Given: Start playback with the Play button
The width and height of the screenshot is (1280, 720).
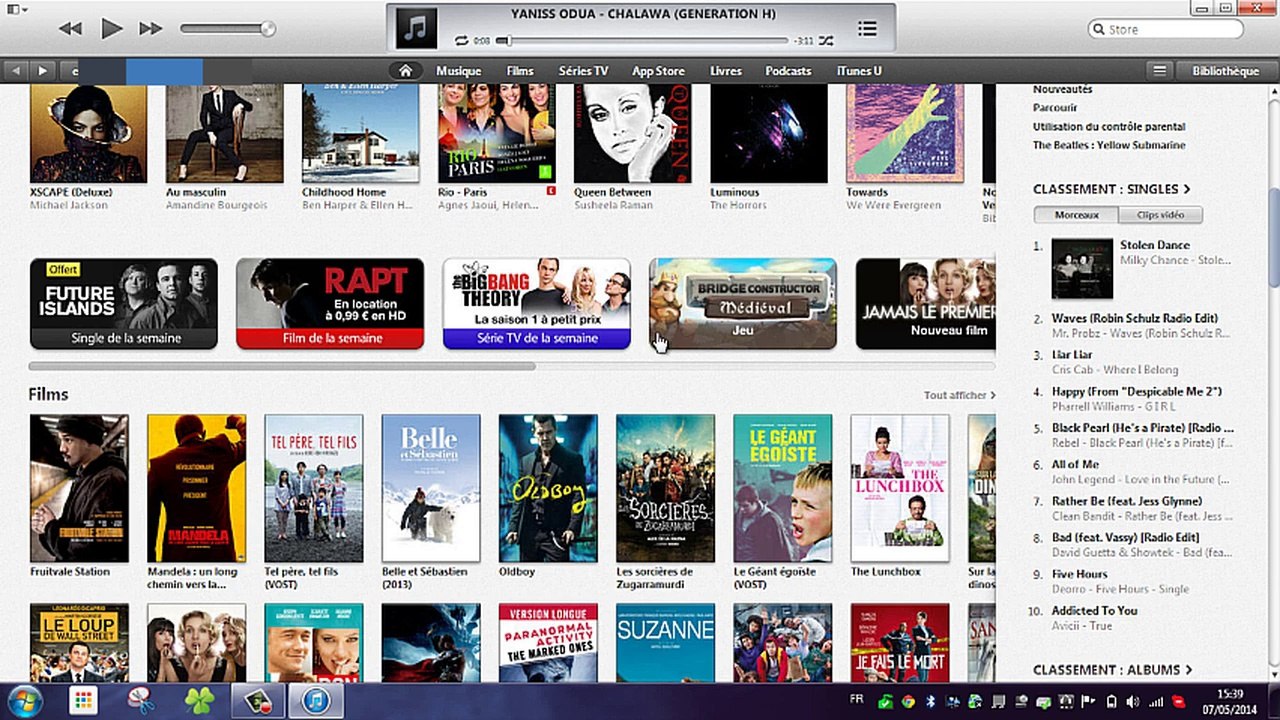Looking at the screenshot, I should pyautogui.click(x=111, y=28).
